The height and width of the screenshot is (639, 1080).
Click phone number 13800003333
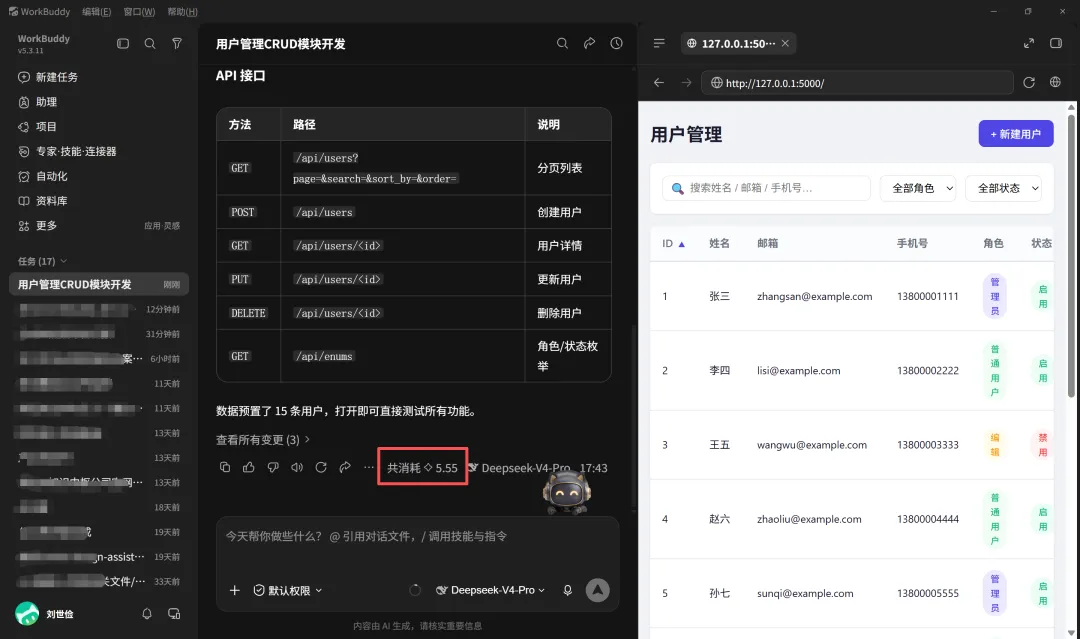point(927,445)
